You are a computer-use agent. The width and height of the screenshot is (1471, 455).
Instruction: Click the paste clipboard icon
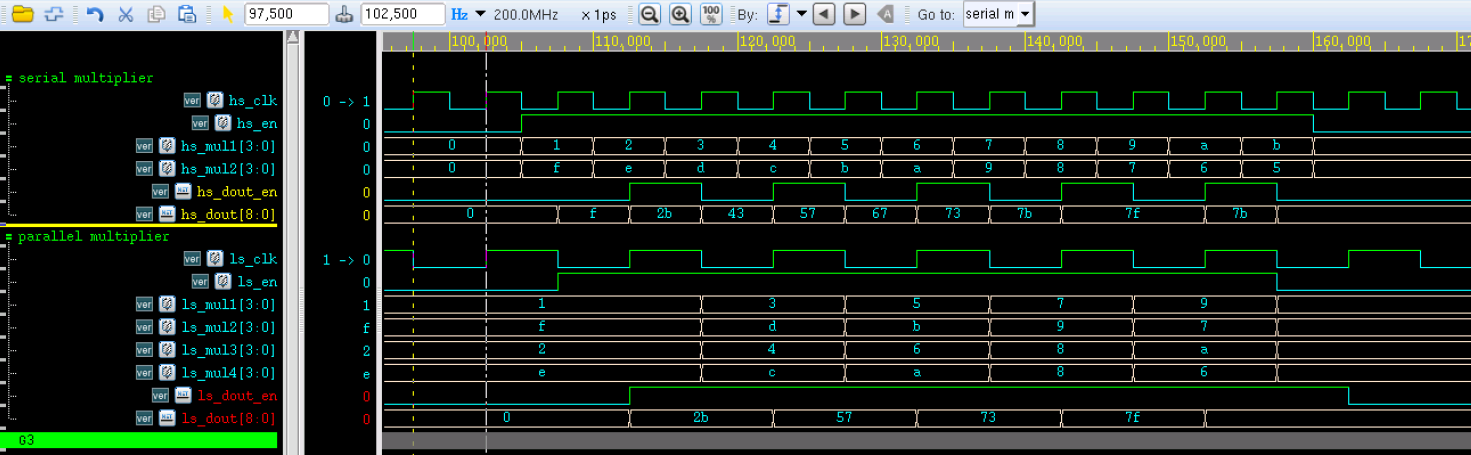pos(186,14)
